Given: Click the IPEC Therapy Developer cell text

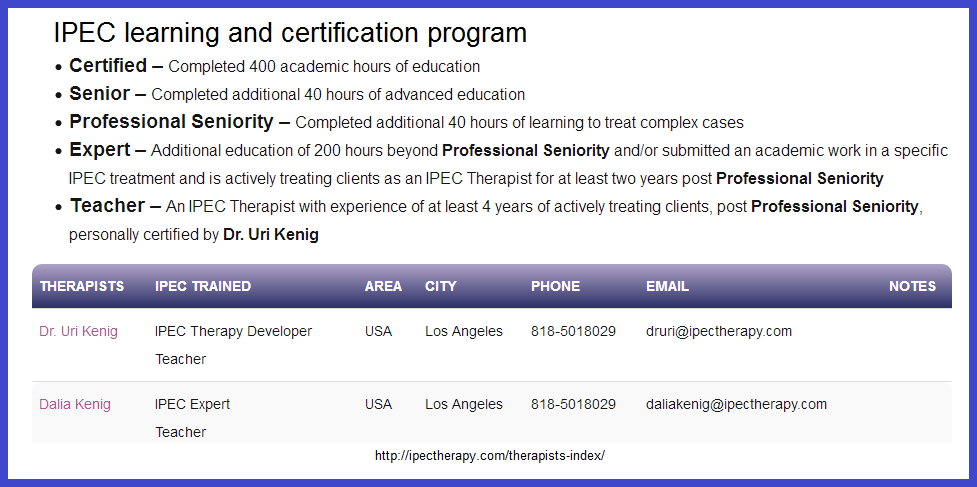Looking at the screenshot, I should click(233, 331).
